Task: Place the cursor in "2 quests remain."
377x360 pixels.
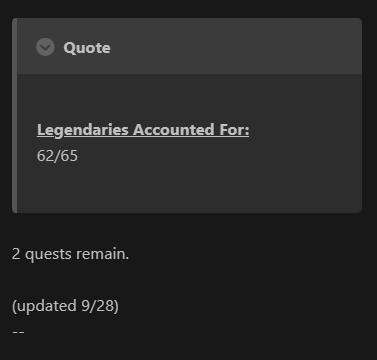Action: coord(70,254)
